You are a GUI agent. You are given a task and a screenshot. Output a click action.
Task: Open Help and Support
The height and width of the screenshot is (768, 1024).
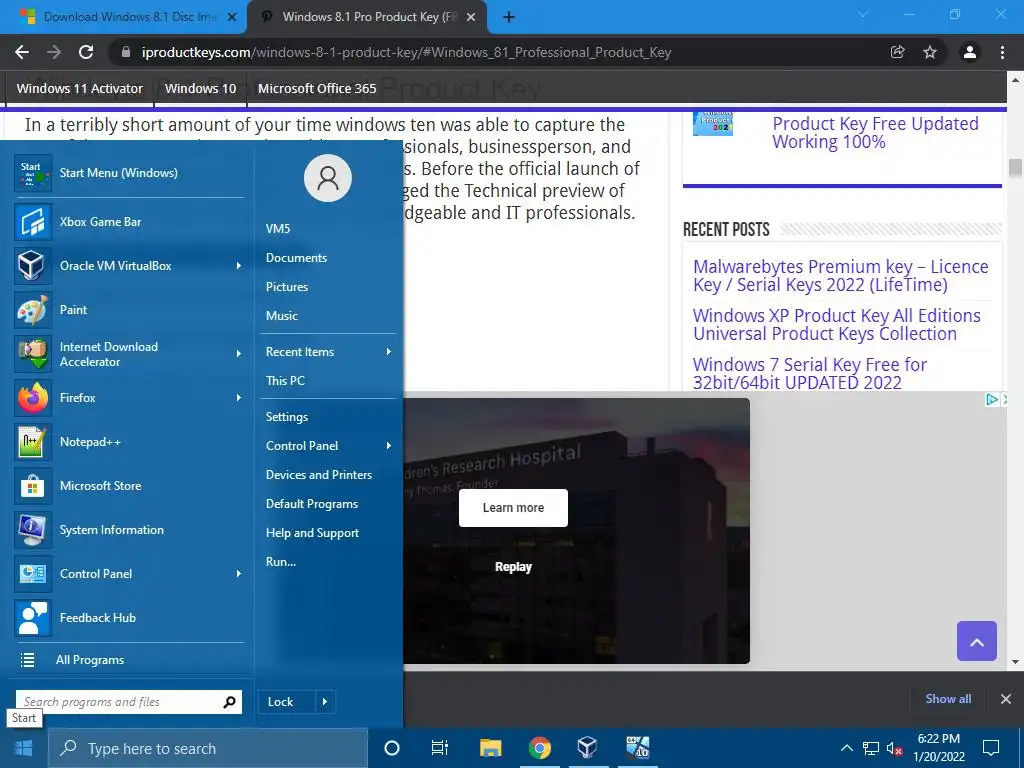click(312, 533)
